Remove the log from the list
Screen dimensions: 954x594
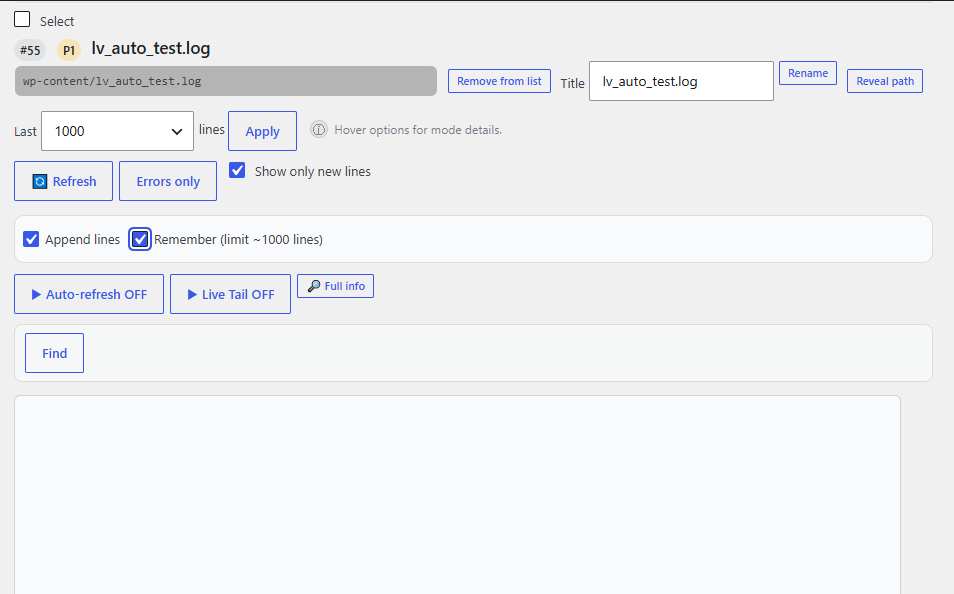point(499,81)
